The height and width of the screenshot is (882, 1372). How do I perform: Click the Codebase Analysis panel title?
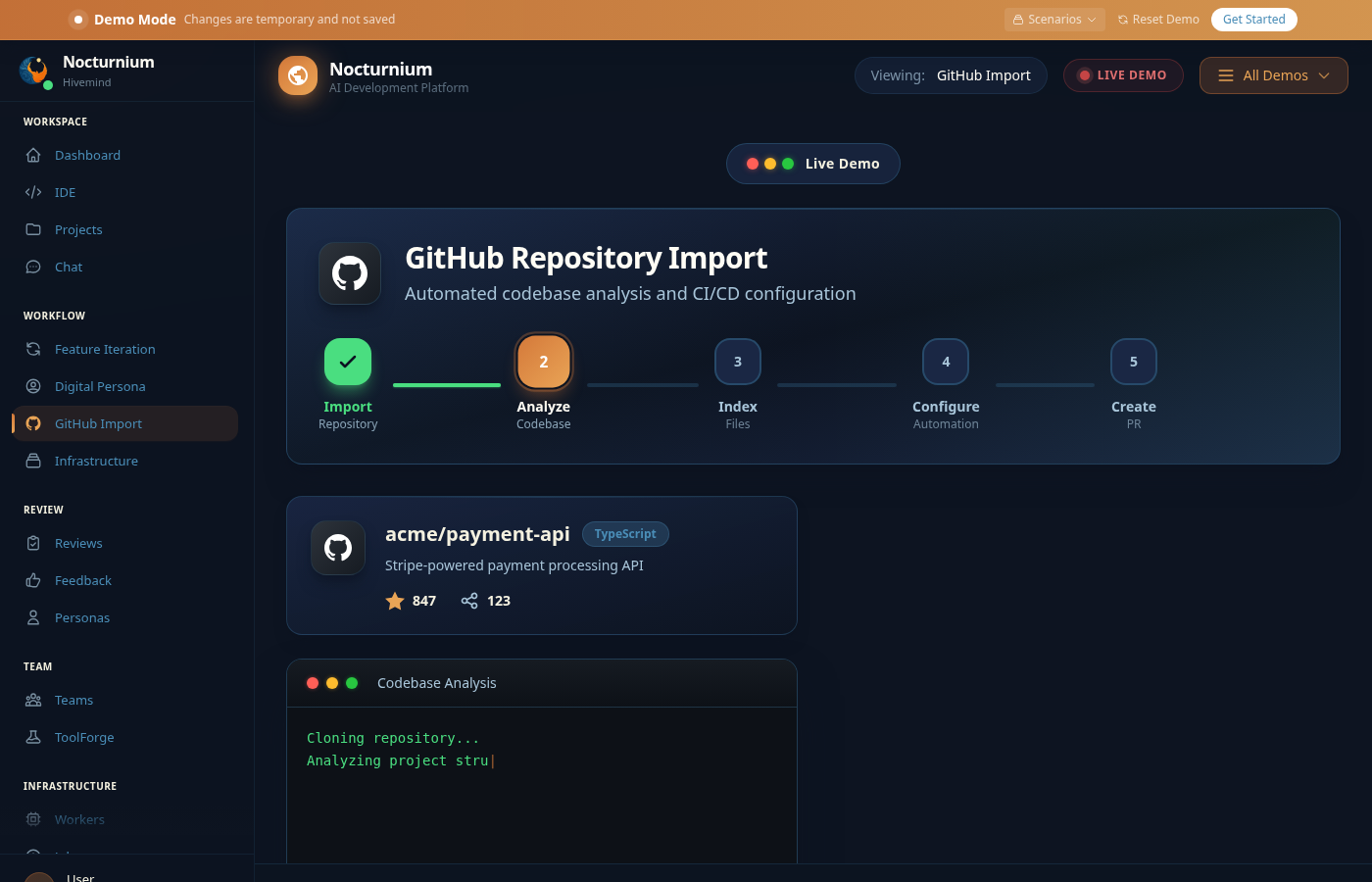[437, 683]
